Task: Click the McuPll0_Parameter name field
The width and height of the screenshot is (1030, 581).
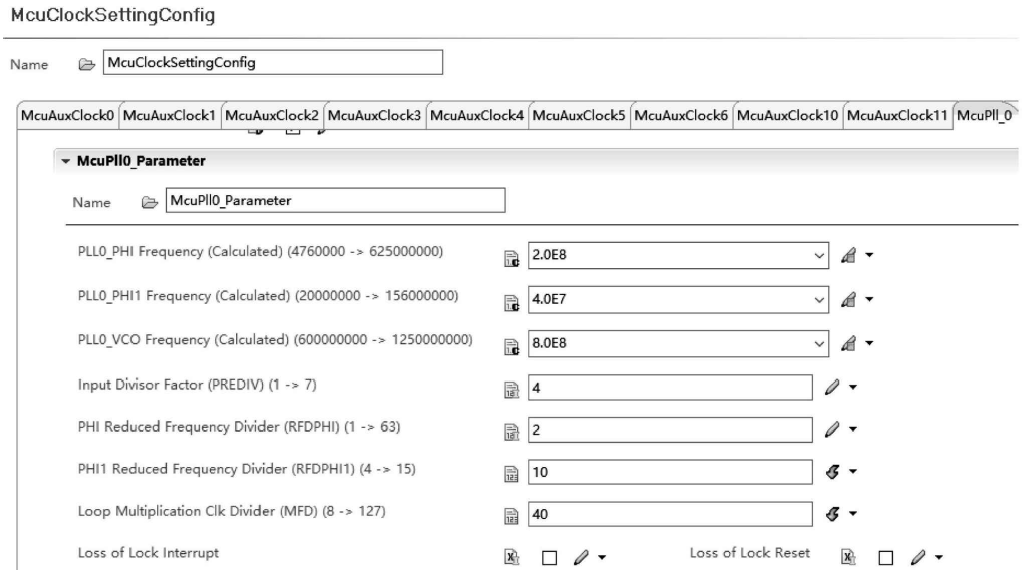Action: 336,200
